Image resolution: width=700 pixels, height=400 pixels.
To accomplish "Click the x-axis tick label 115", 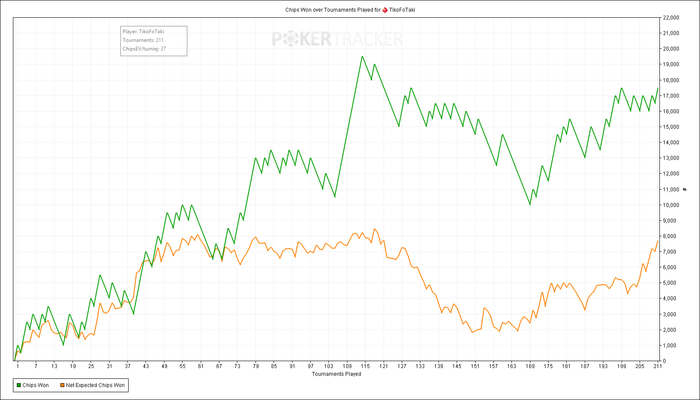I will pos(365,366).
